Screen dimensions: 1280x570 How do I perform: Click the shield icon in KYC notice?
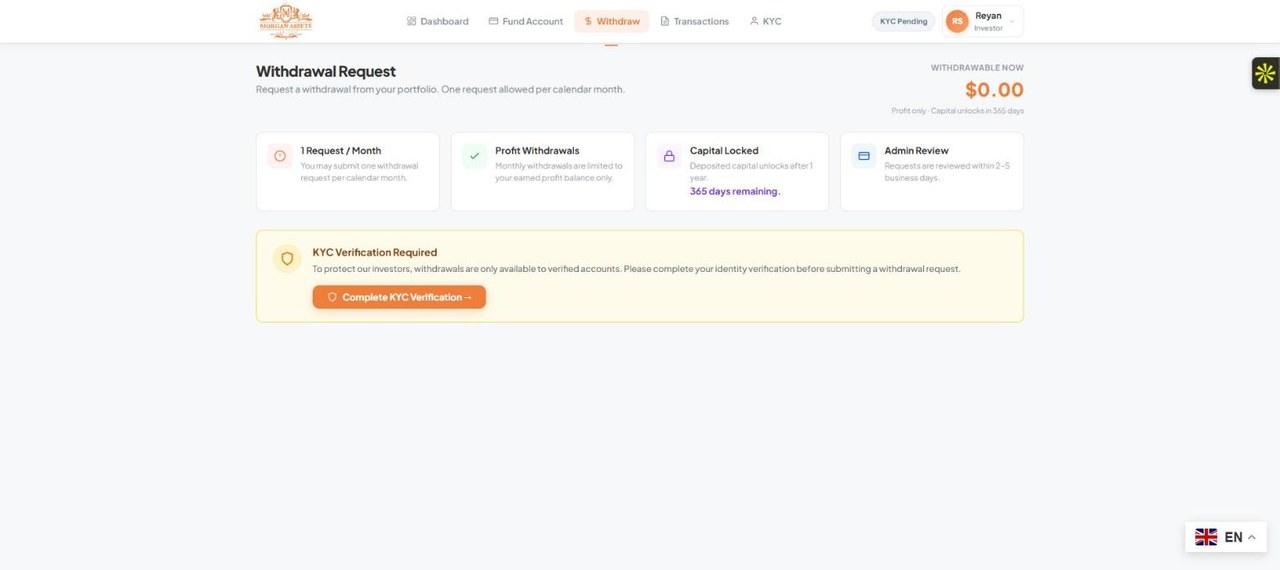(x=287, y=259)
